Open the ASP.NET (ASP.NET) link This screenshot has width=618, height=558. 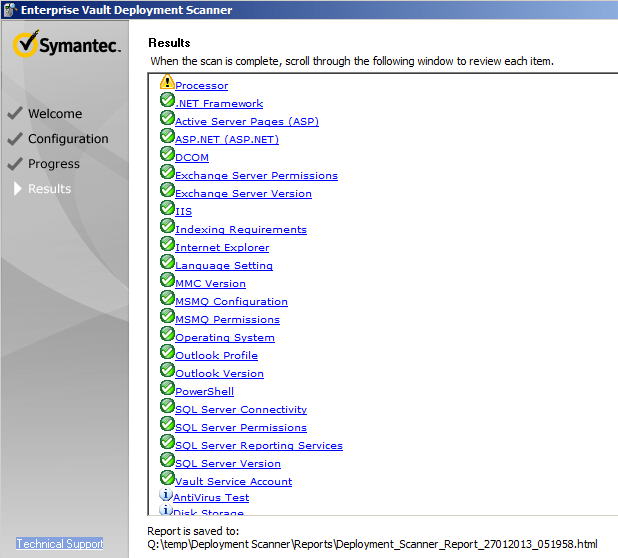point(227,140)
